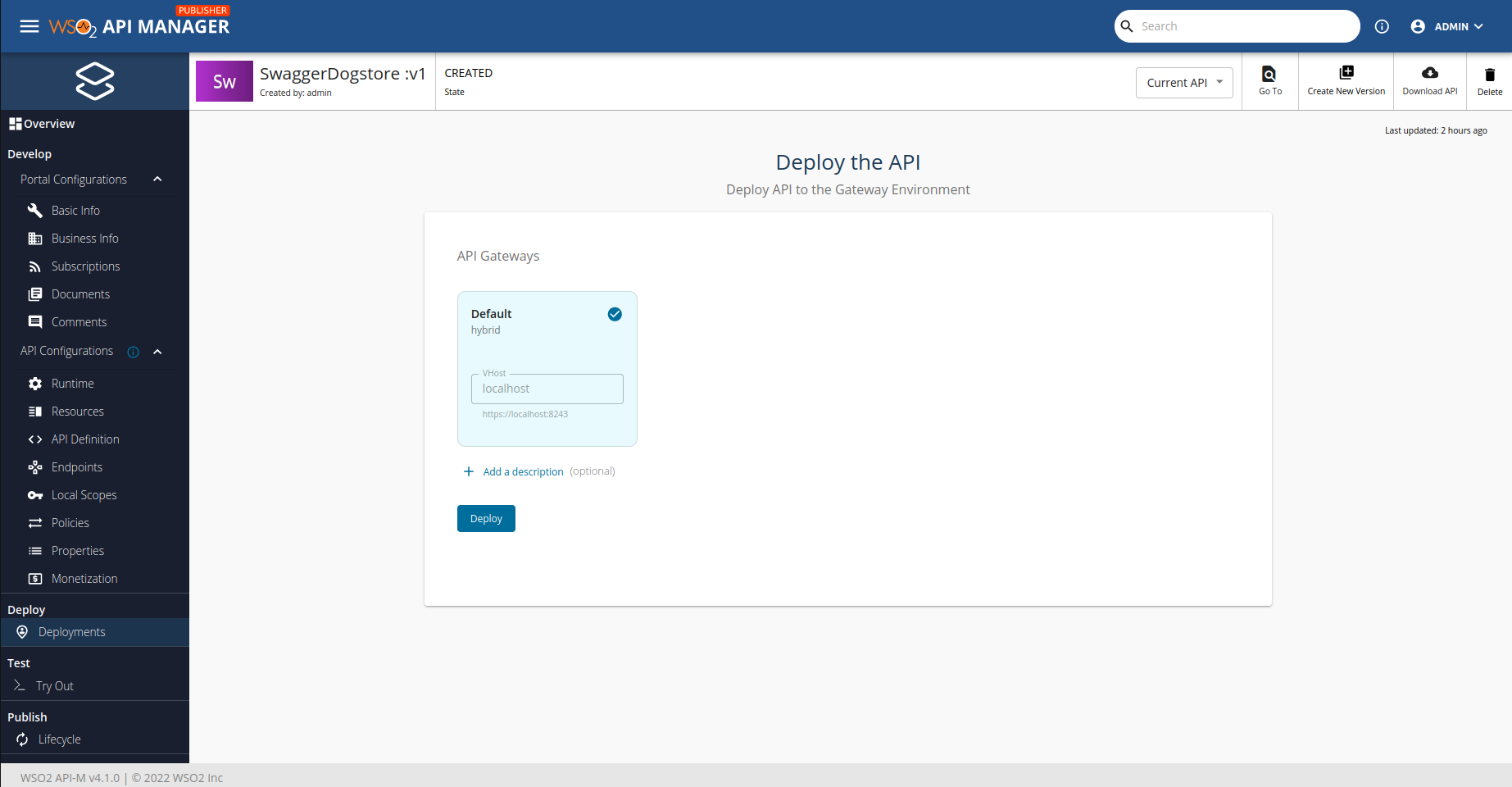Click the search magnifier icon
This screenshot has width=1512, height=787.
pos(1127,26)
